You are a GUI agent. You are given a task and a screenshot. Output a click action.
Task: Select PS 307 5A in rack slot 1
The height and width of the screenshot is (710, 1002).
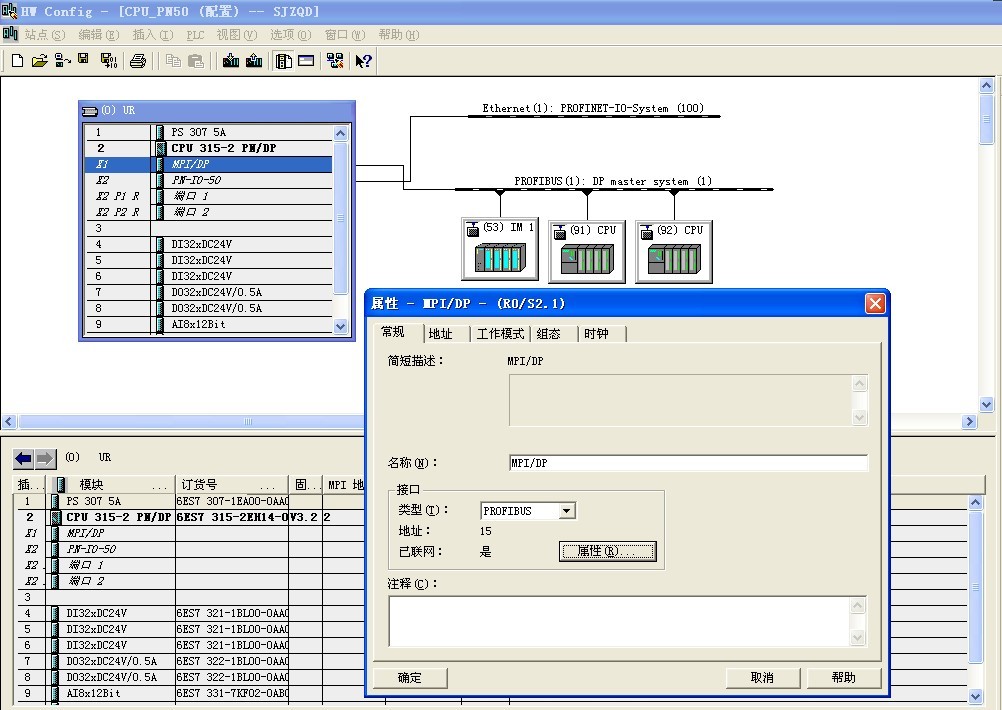[x=210, y=132]
